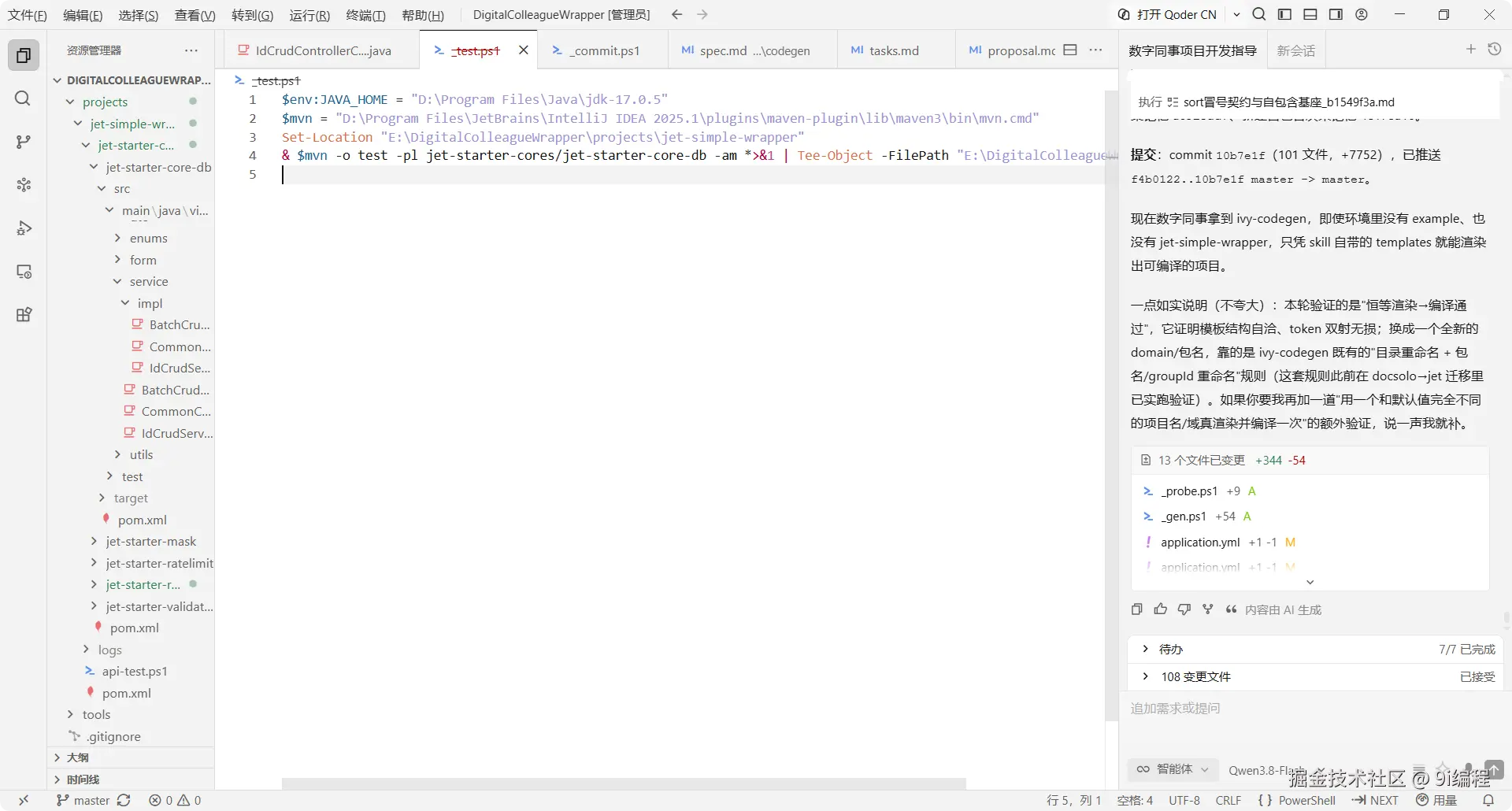Screen dimensions: 1512x811
Task: Open the 运行(R) menu
Action: click(x=309, y=15)
